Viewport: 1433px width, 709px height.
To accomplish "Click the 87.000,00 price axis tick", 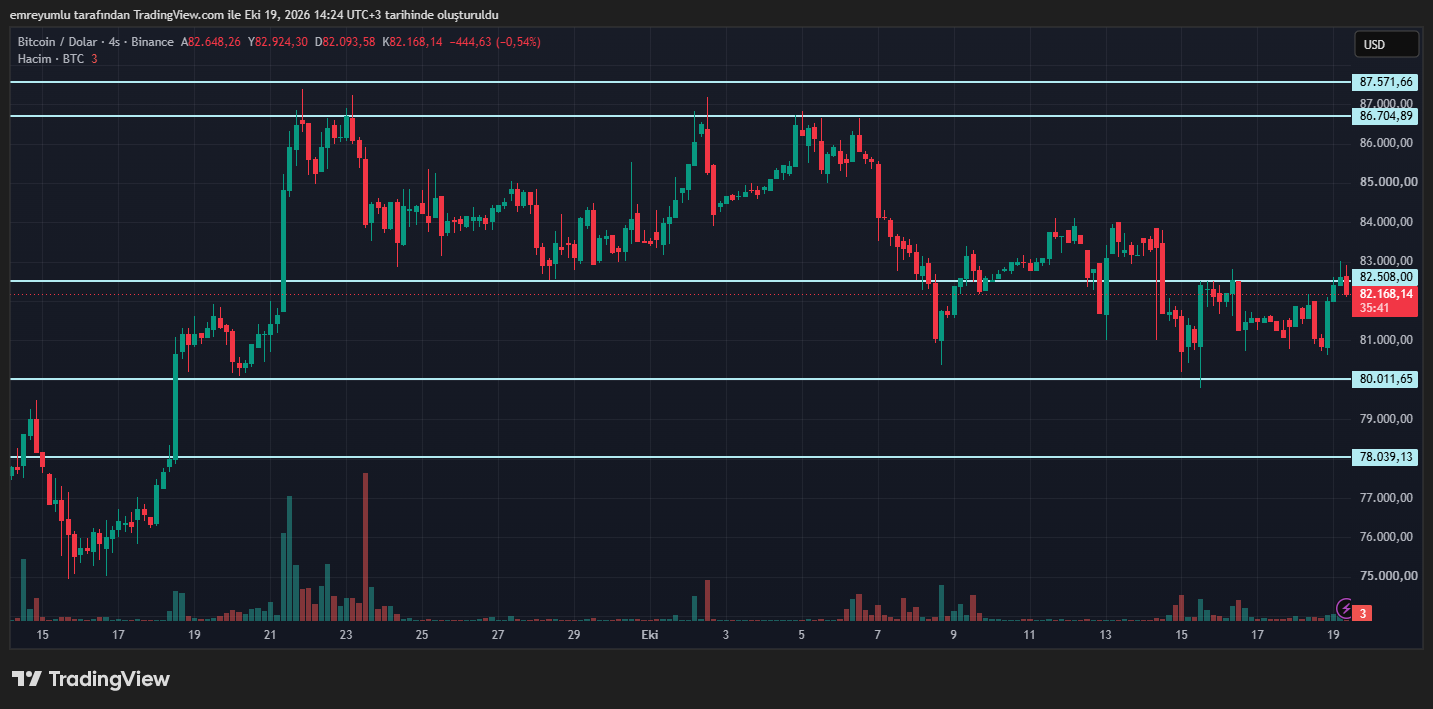I will (x=1386, y=103).
